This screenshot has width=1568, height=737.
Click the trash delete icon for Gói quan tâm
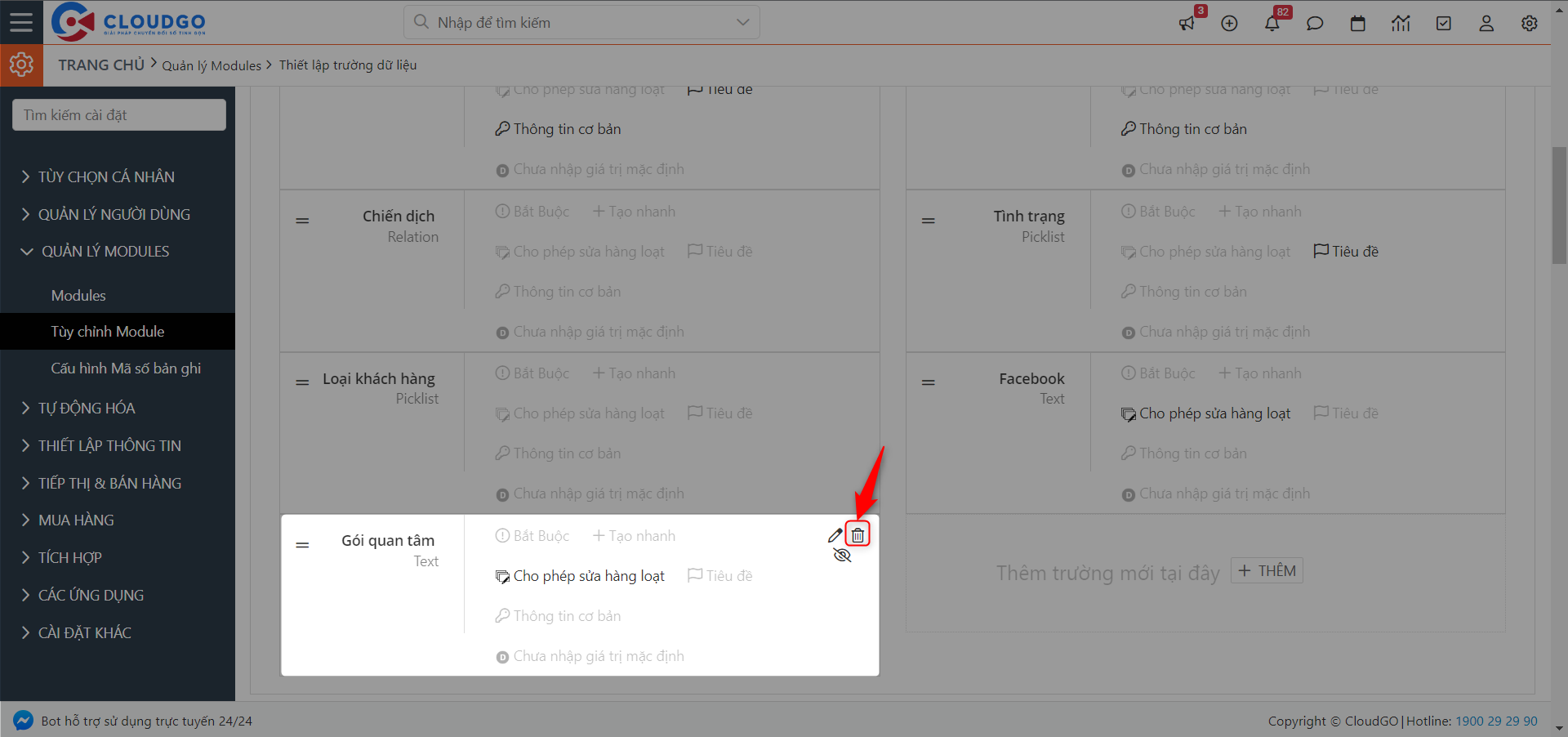click(x=857, y=535)
